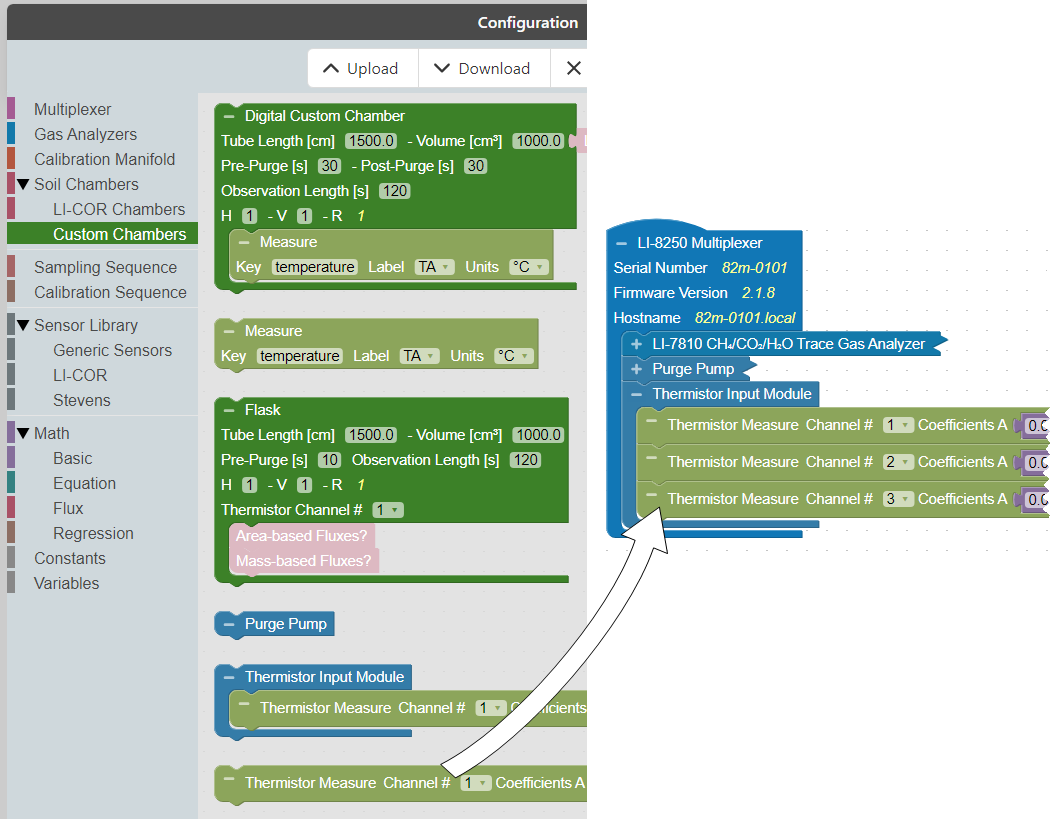Collapse the Sensor Library category triangle
The height and width of the screenshot is (819, 1060).
coord(23,326)
